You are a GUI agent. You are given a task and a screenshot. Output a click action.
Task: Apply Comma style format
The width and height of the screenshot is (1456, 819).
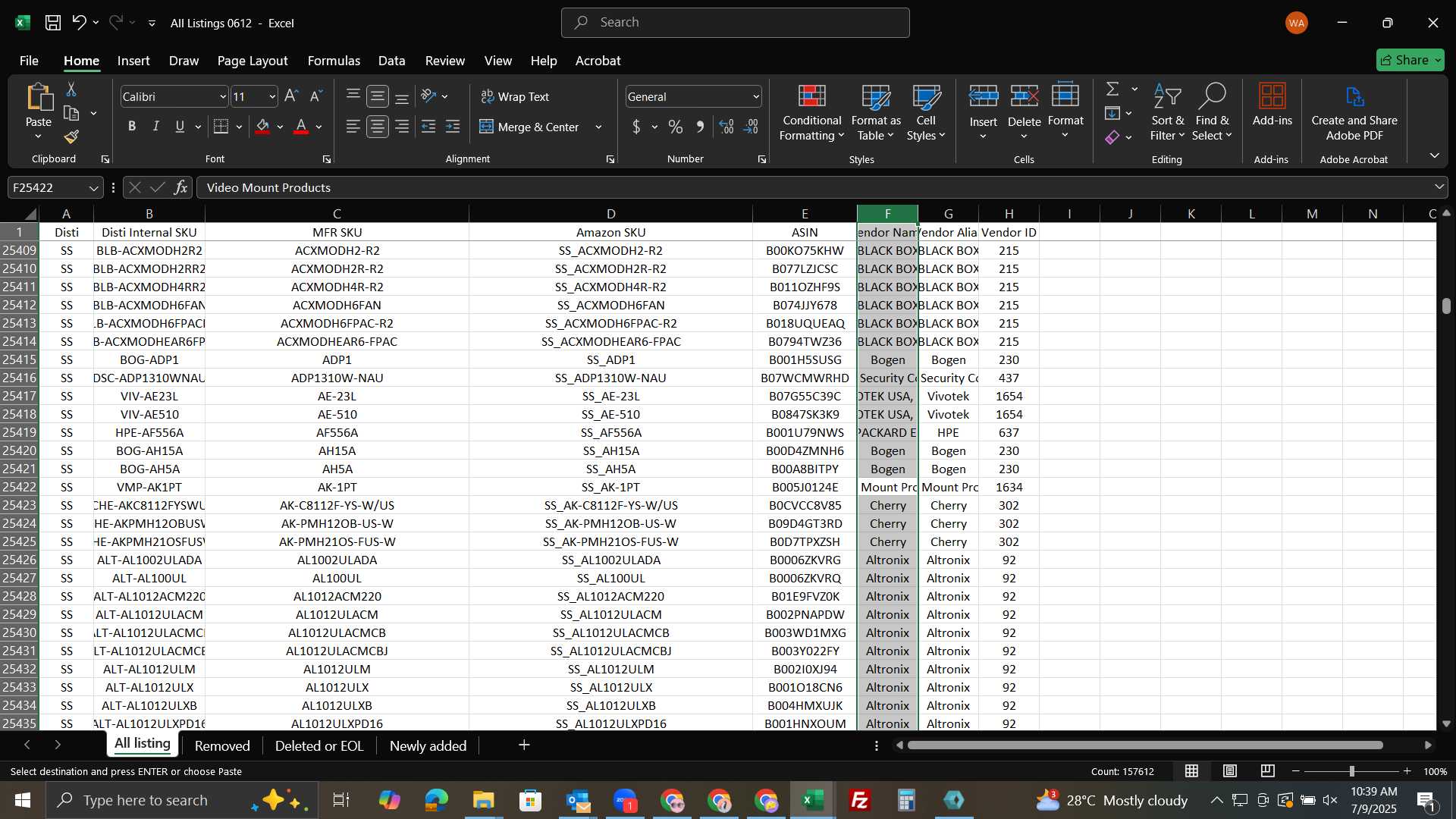coord(700,127)
